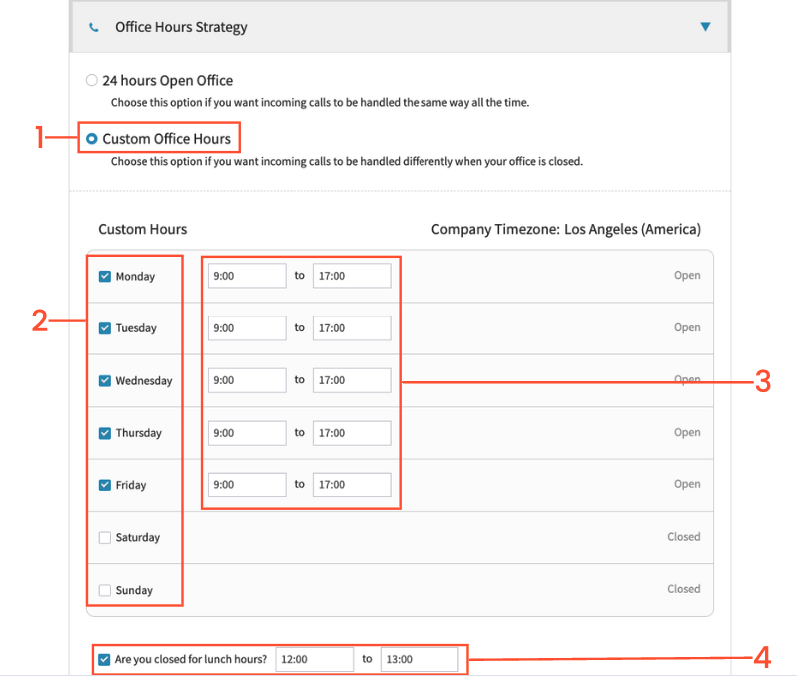
Task: Click the Sunday day label
Action: [134, 590]
